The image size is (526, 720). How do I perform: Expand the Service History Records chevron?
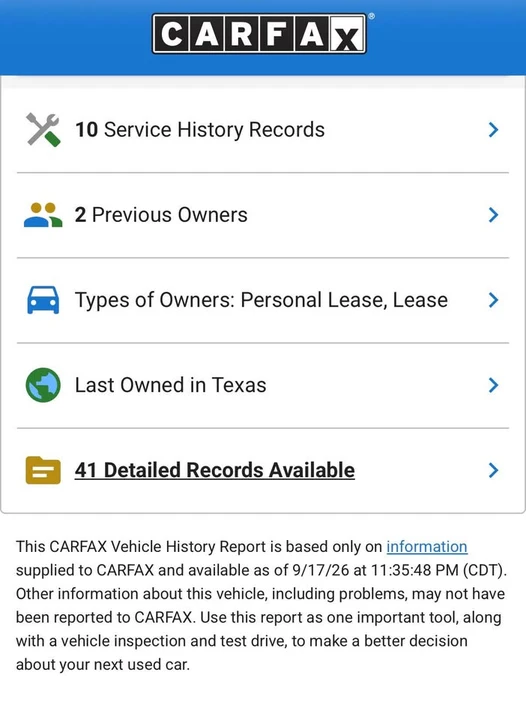tap(493, 130)
